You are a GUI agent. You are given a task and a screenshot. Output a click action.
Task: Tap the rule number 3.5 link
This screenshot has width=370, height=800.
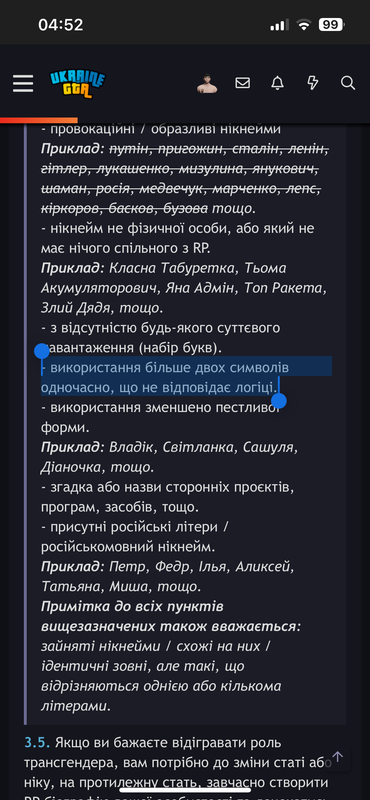click(37, 742)
